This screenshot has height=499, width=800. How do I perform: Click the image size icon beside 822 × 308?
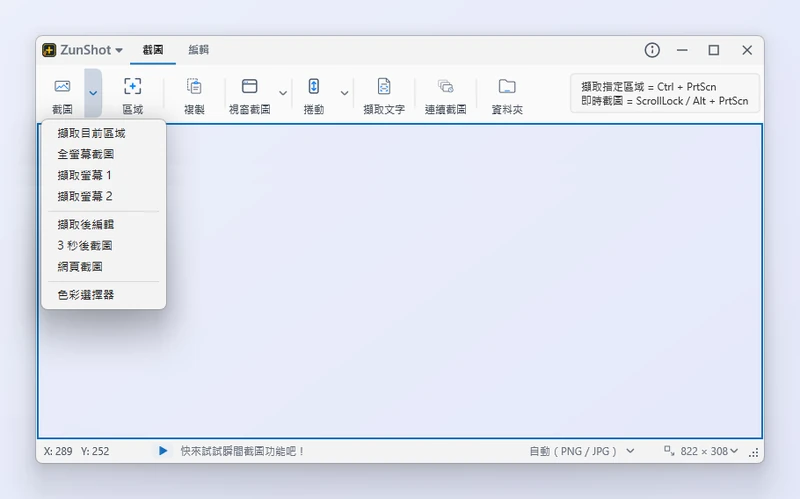click(x=669, y=451)
